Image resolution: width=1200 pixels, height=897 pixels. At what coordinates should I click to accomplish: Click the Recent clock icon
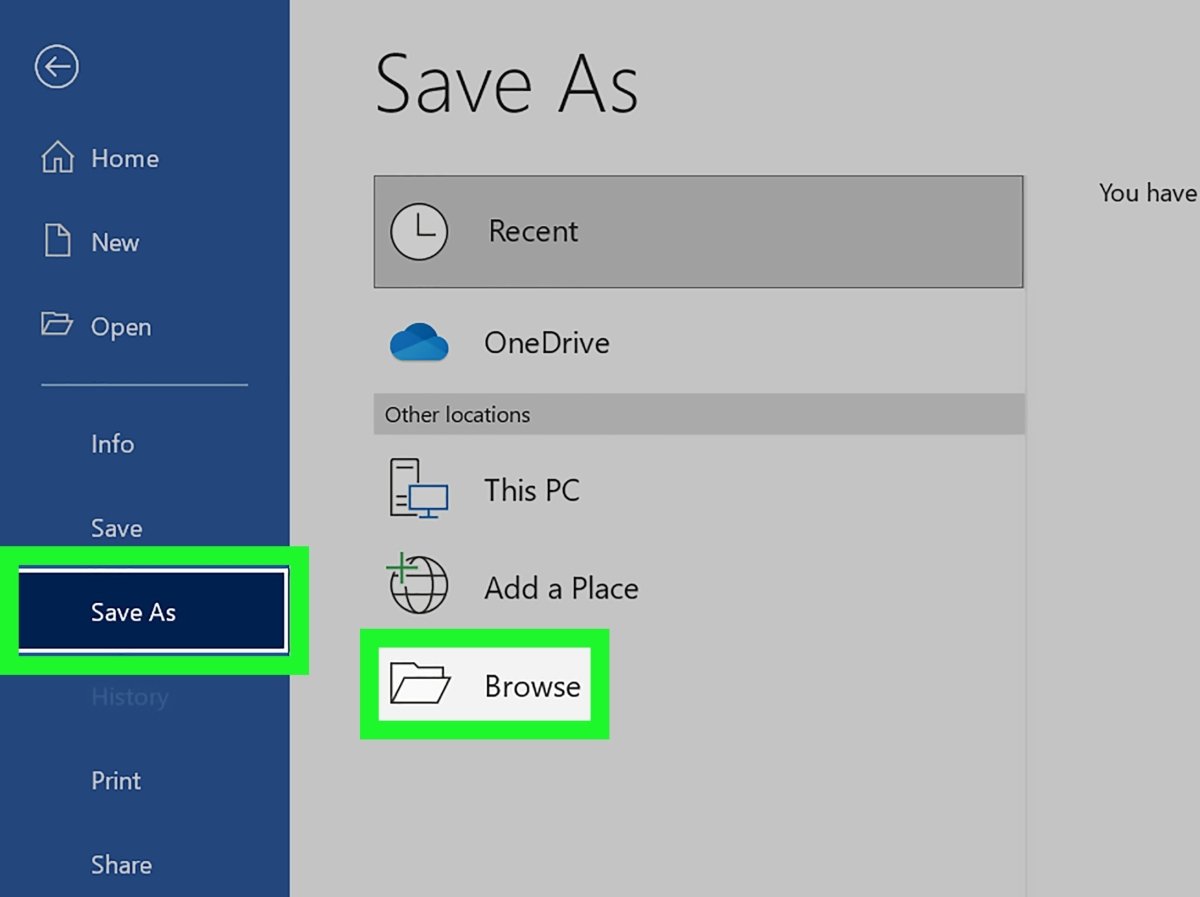[x=419, y=231]
